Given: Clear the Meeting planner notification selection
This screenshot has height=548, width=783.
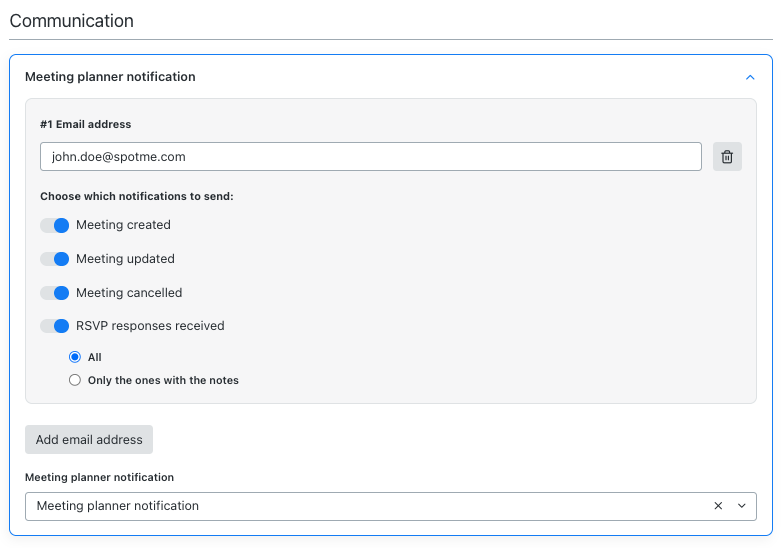Looking at the screenshot, I should [718, 506].
